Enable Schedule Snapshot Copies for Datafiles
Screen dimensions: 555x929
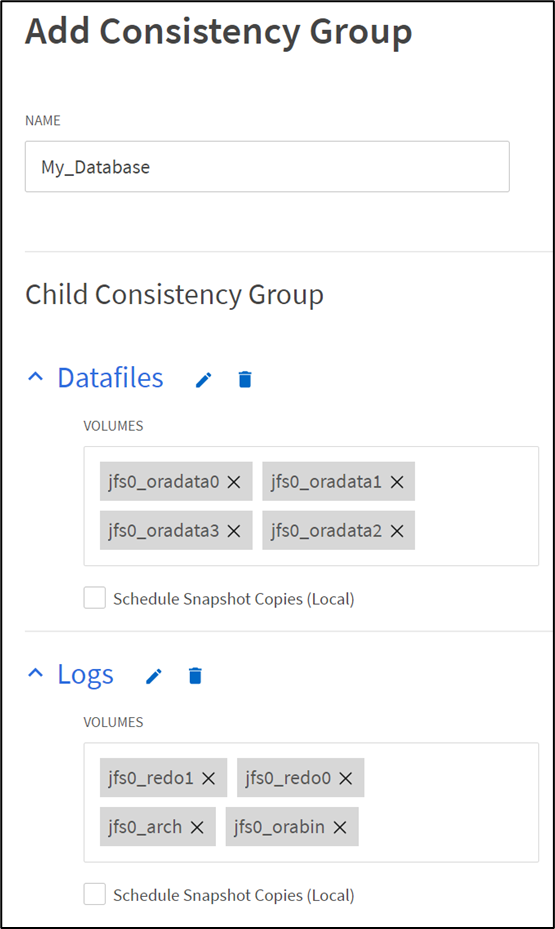click(x=95, y=598)
